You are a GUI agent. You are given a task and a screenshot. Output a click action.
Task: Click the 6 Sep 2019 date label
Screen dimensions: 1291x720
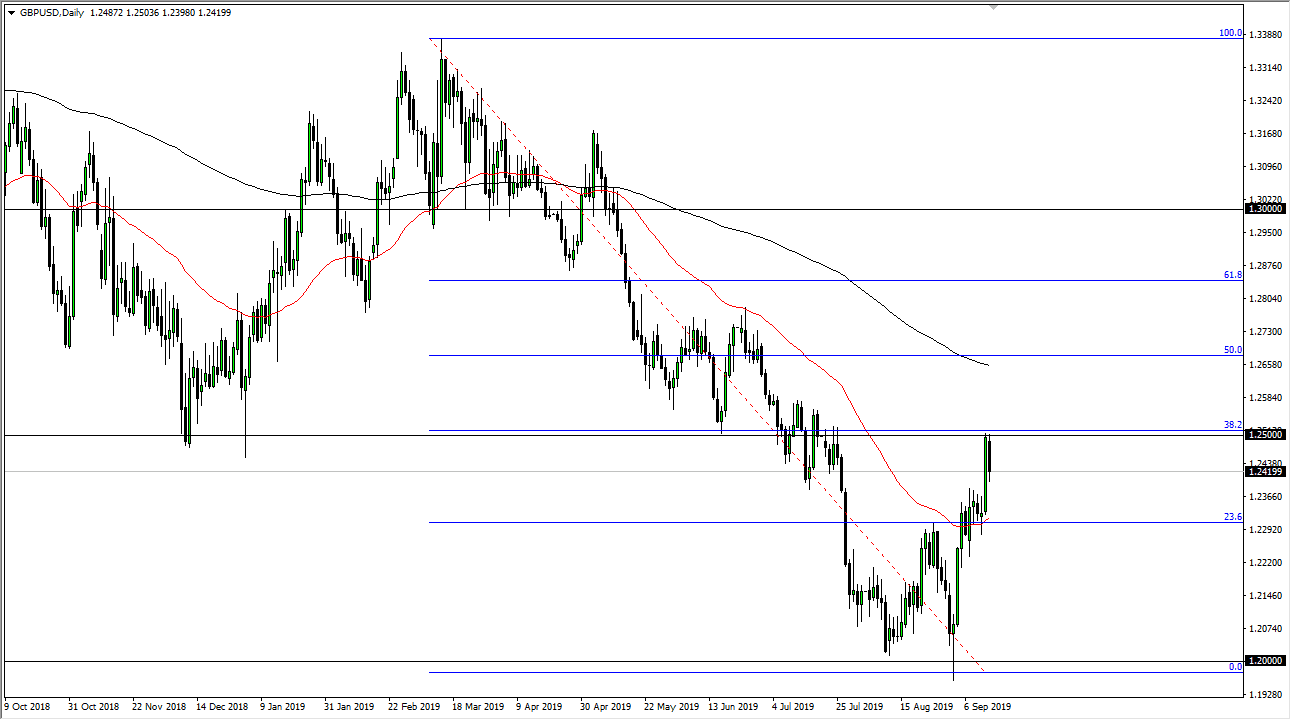point(986,705)
